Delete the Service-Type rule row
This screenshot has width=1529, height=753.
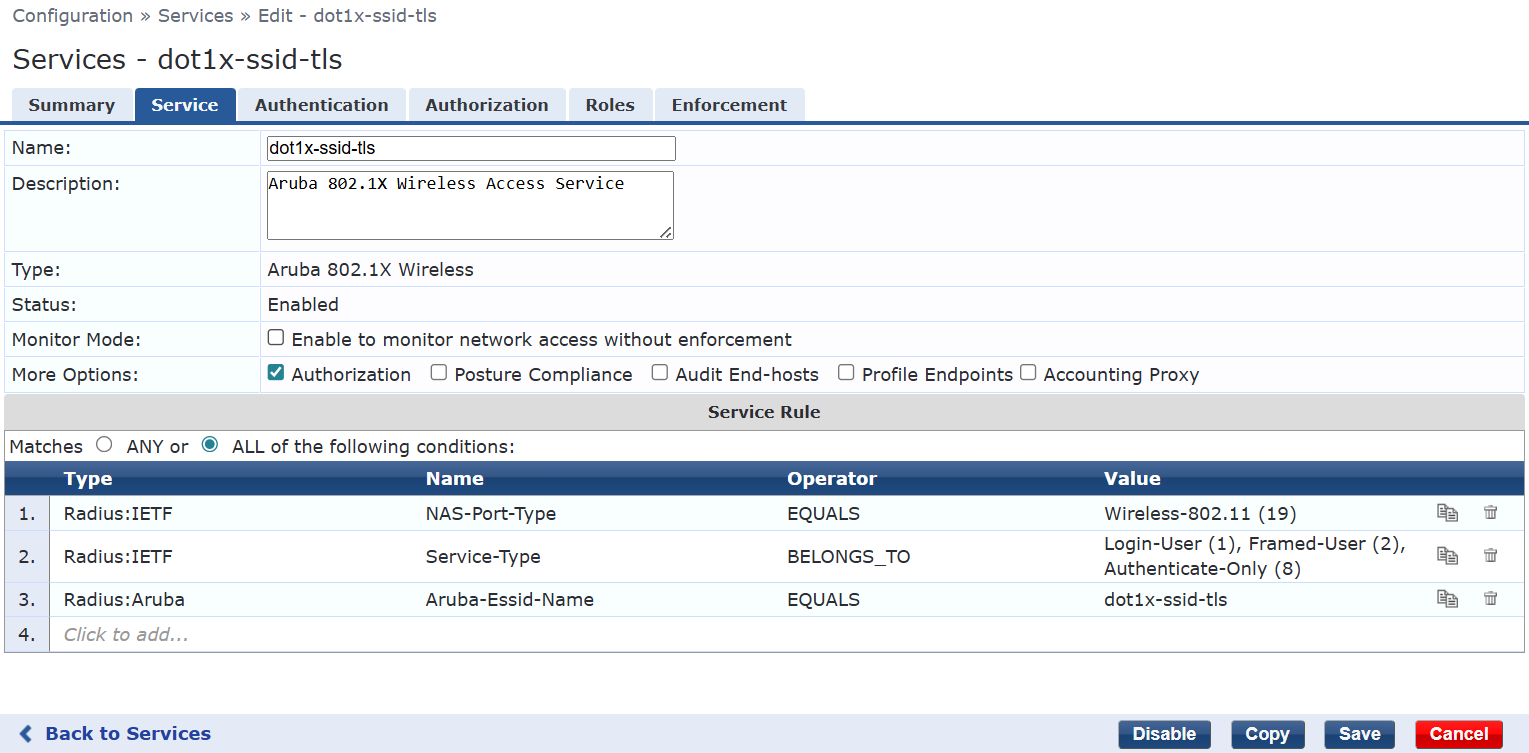[x=1490, y=556]
